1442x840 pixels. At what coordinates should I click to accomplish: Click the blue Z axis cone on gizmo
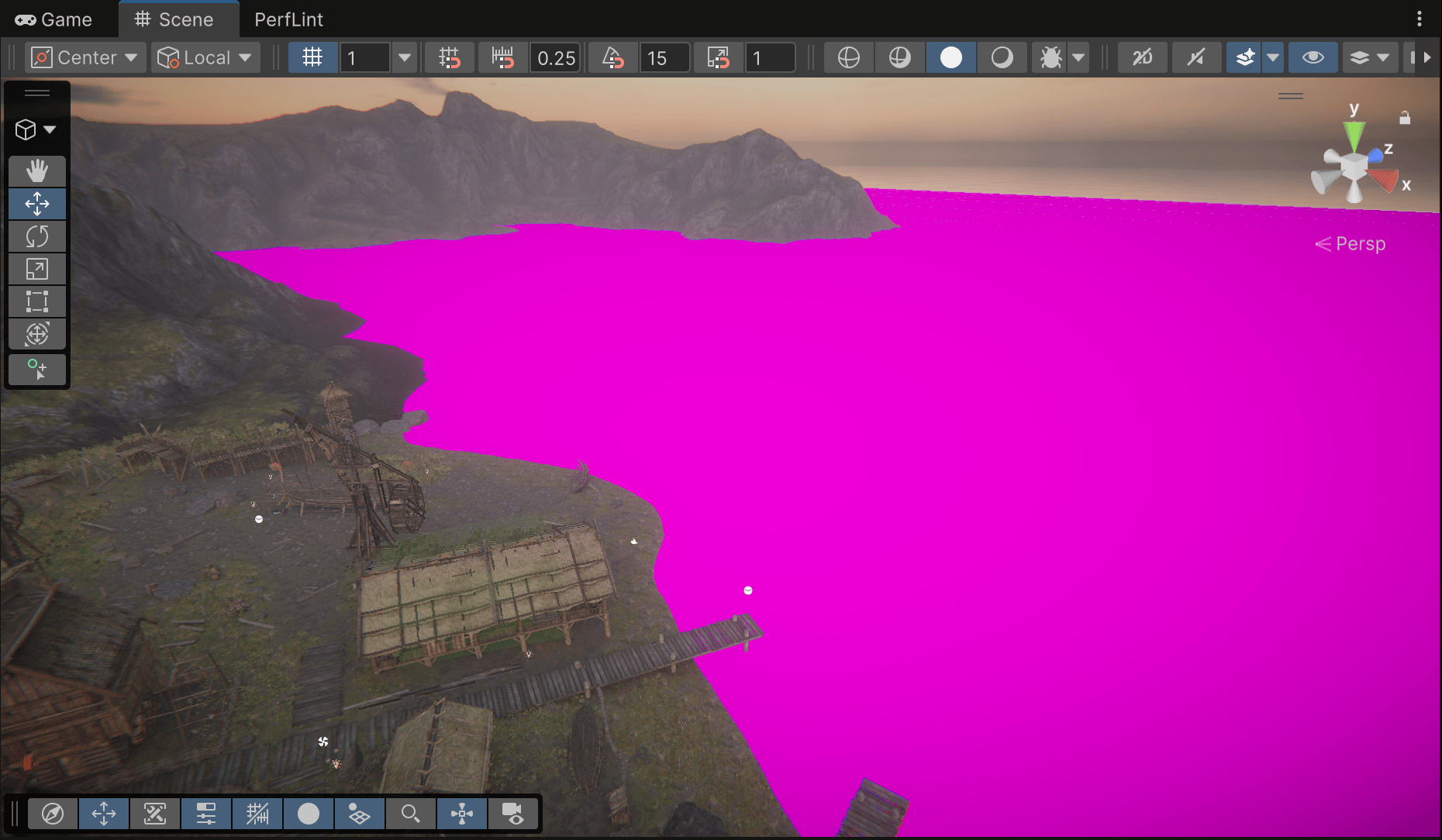point(1375,156)
